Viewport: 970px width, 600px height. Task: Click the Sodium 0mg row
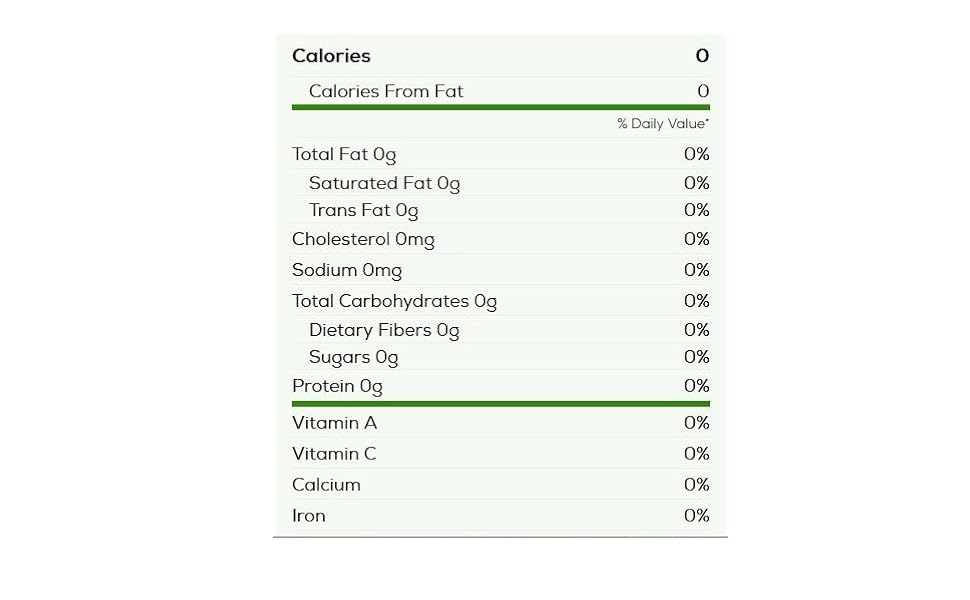coord(500,270)
